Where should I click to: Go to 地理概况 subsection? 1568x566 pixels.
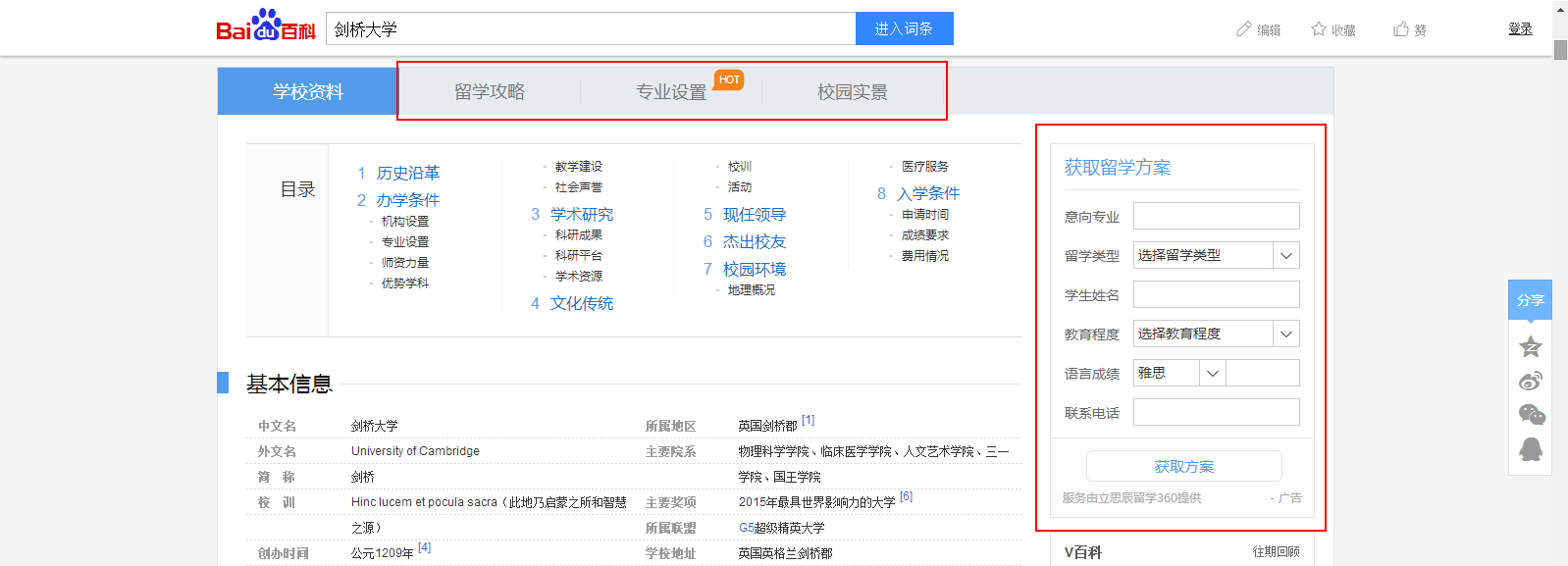[752, 290]
